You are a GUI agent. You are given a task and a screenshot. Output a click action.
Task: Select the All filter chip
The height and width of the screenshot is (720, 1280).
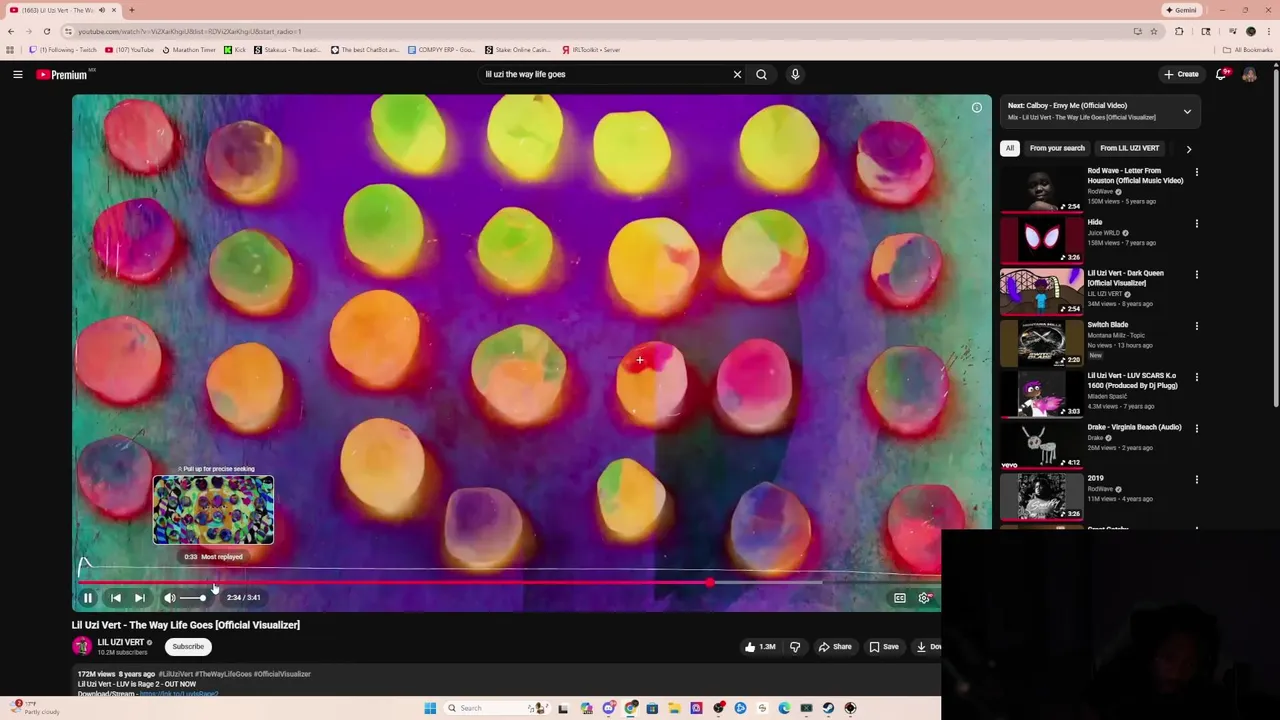pos(1010,148)
